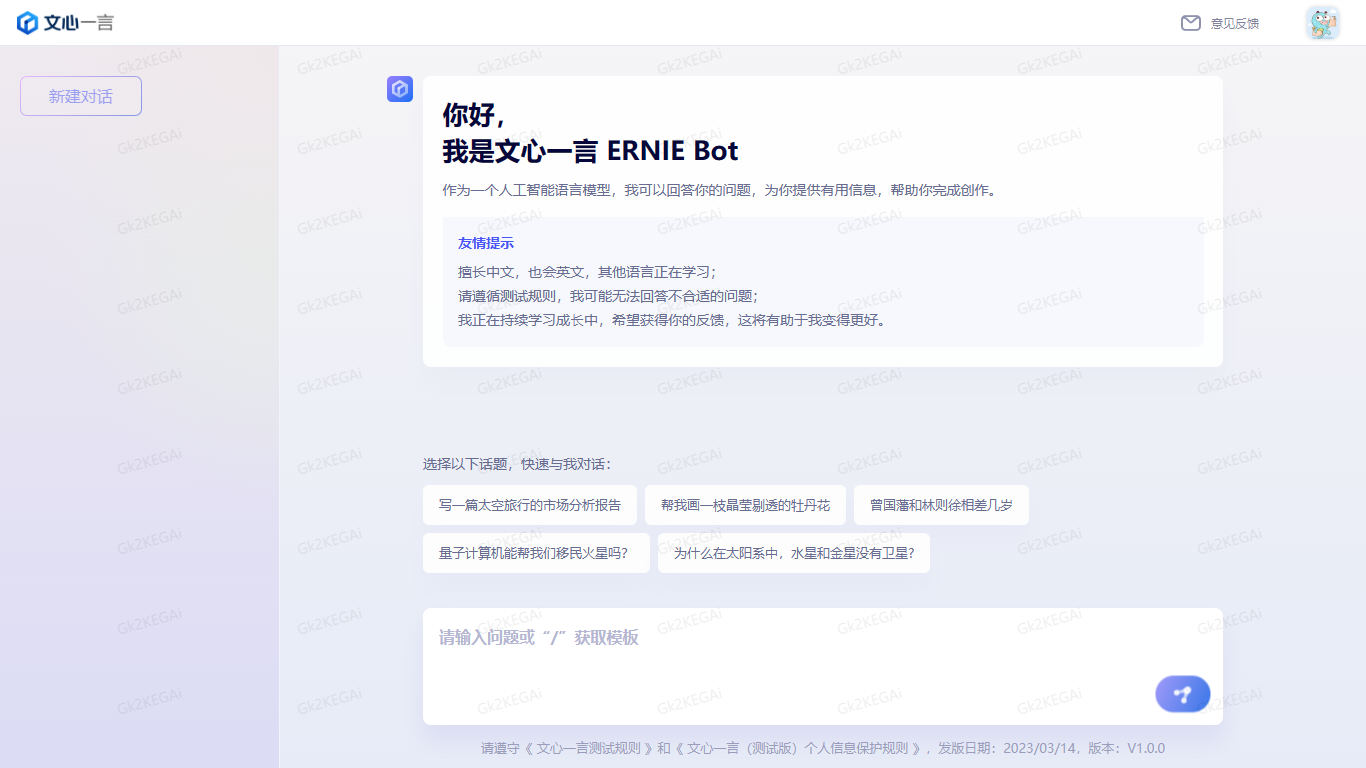
Task: Open the 意见反馈 envelope icon
Action: coord(1190,23)
